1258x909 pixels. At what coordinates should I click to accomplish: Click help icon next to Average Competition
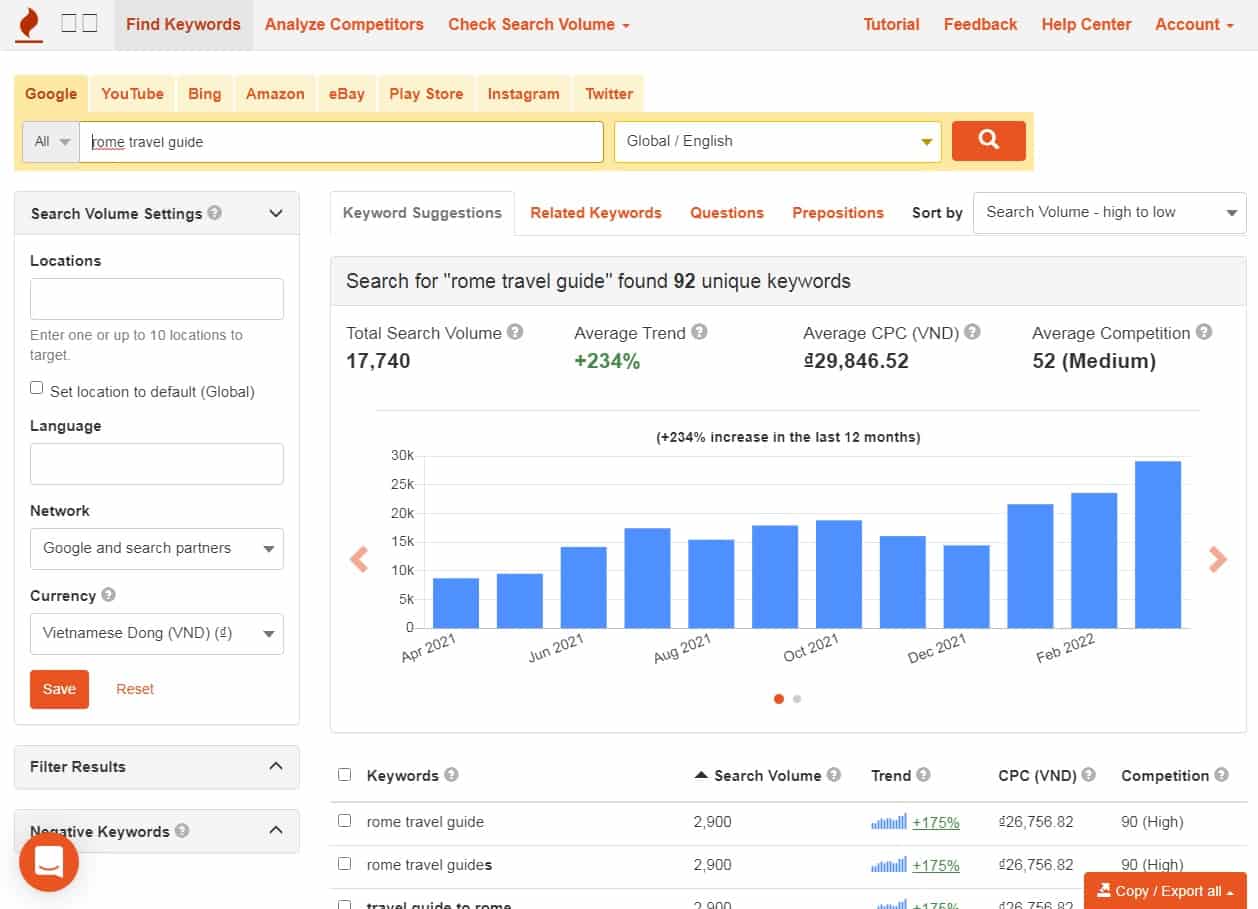pos(1204,332)
